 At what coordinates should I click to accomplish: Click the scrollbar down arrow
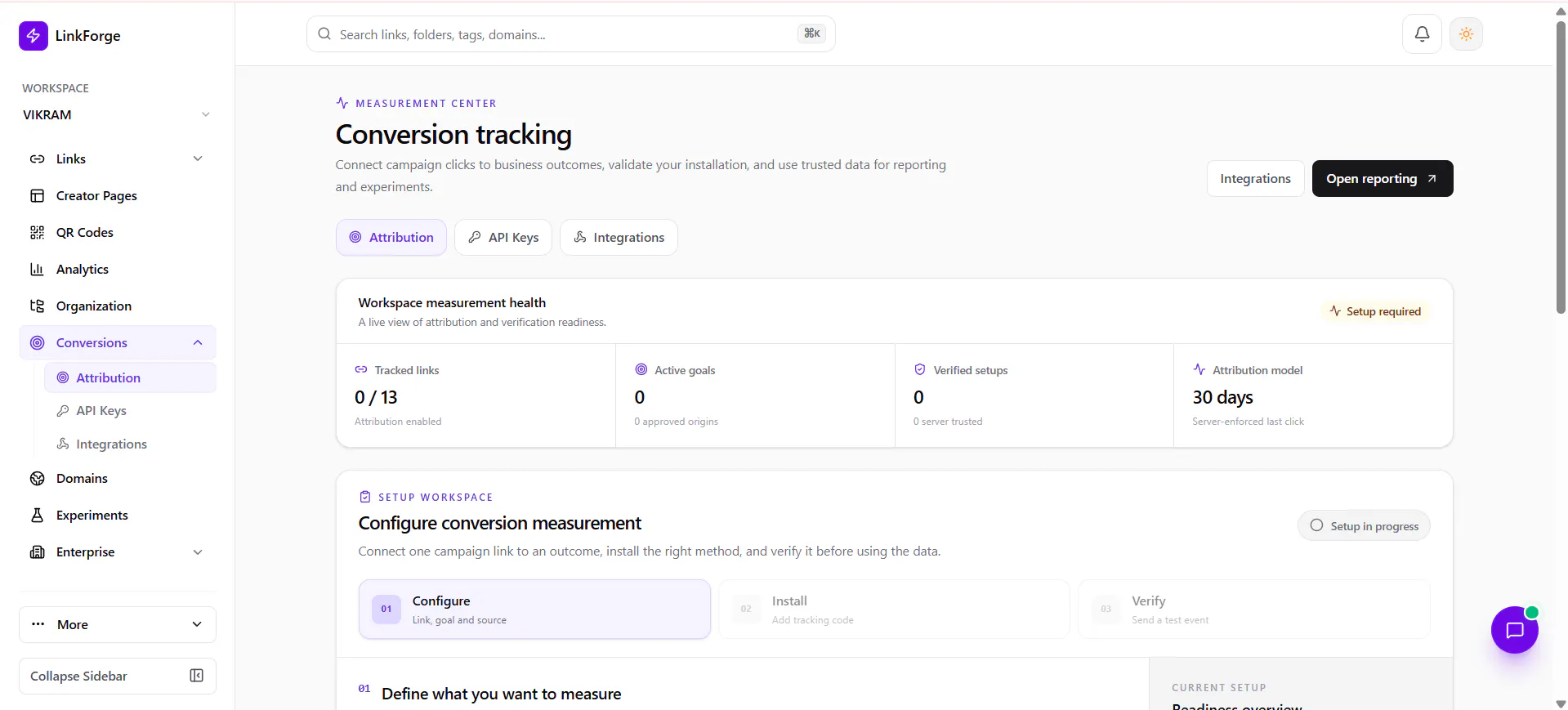1561,703
